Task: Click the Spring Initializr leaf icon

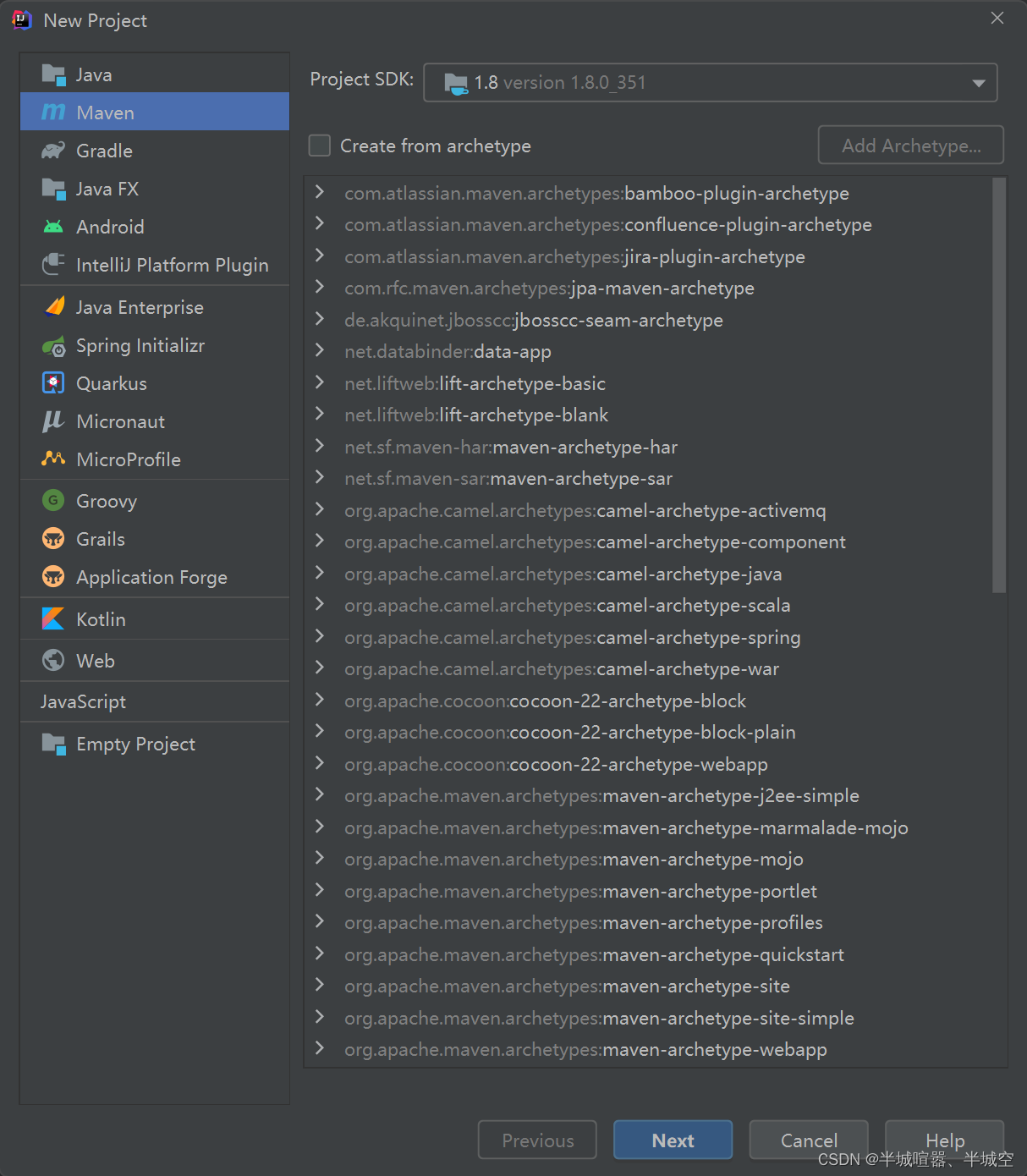Action: [x=53, y=345]
